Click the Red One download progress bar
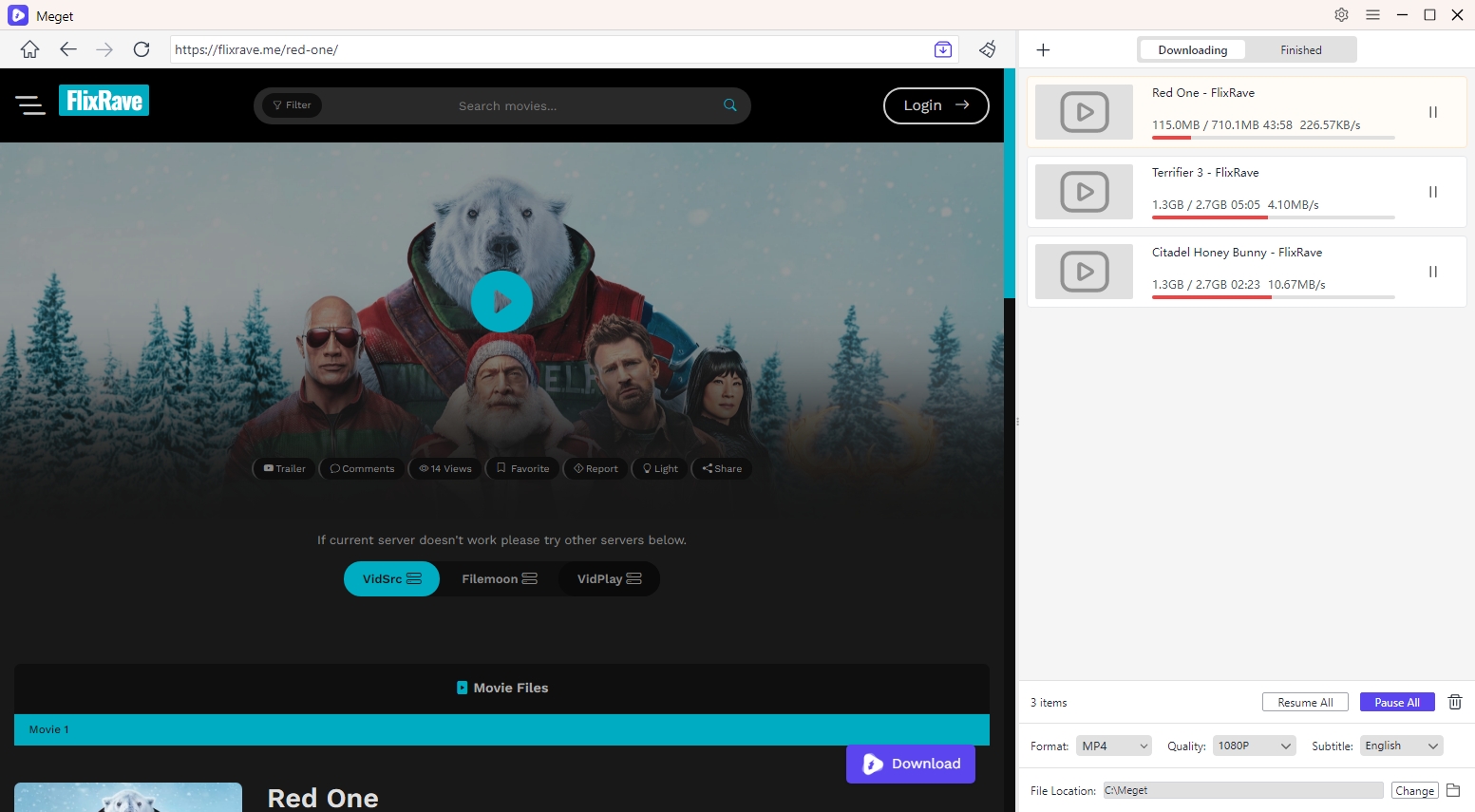The width and height of the screenshot is (1475, 812). click(1274, 138)
